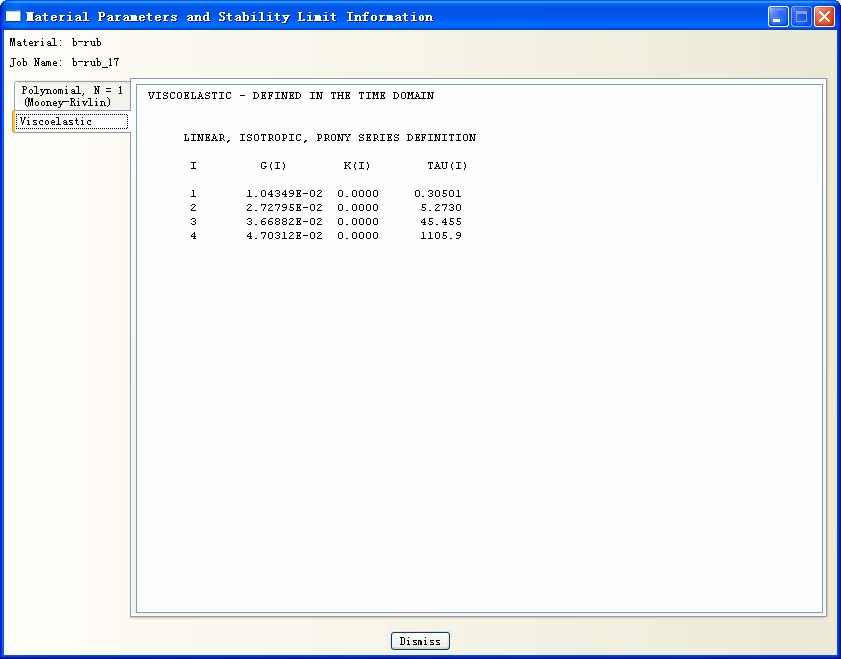Click the G value 4.70312E-02
This screenshot has height=659, width=841.
click(284, 236)
